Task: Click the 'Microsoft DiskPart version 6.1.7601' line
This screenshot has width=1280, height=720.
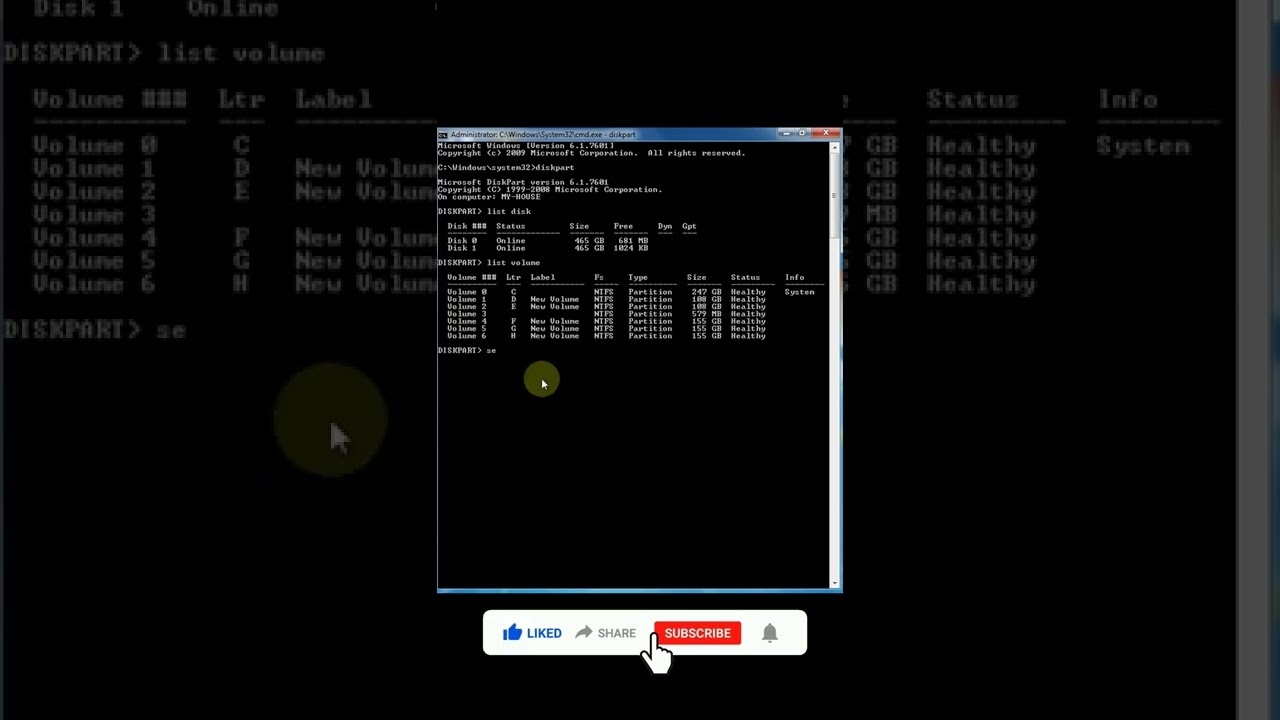Action: tap(522, 182)
